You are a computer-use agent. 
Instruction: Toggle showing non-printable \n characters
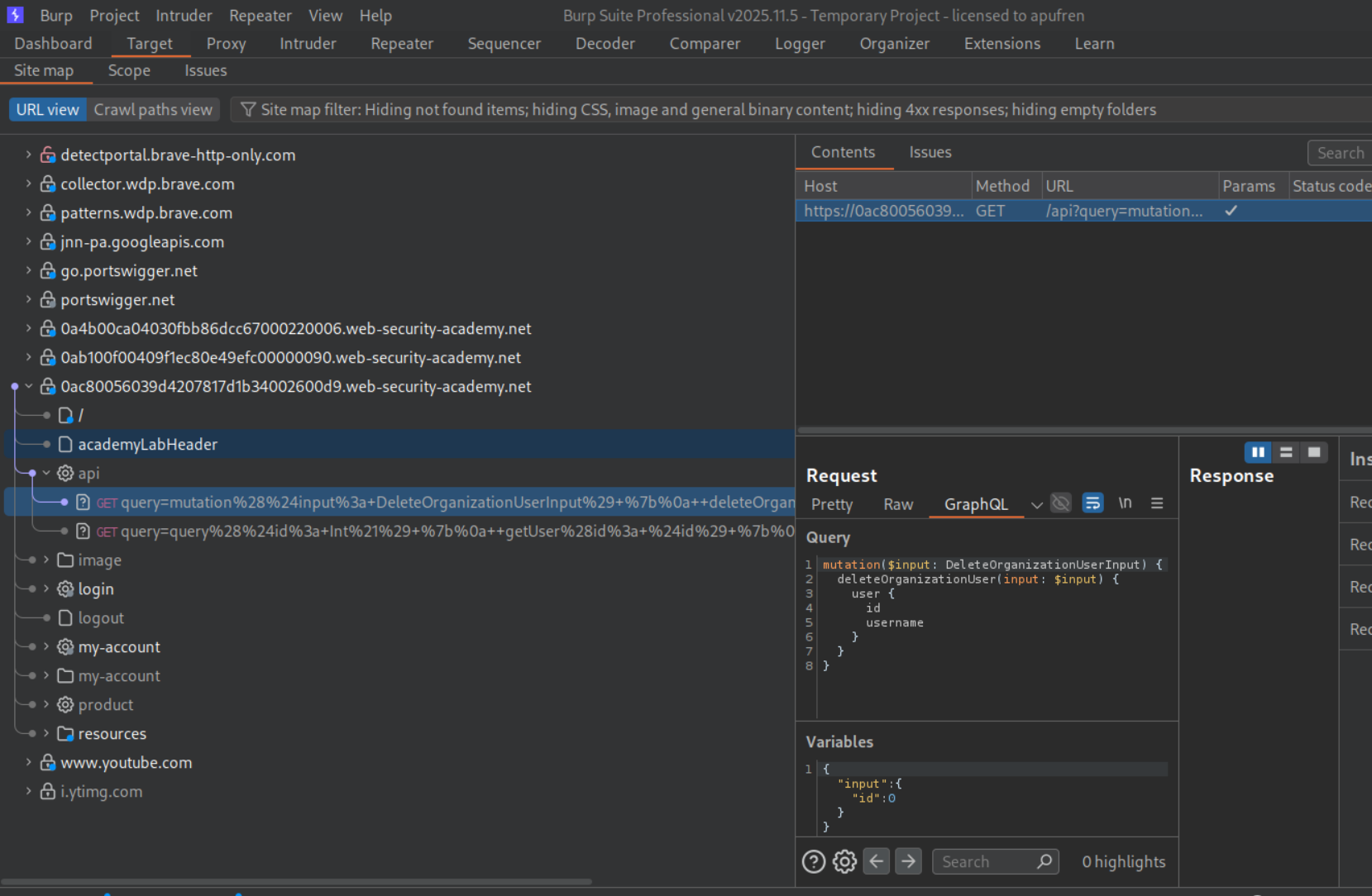coord(1125,503)
